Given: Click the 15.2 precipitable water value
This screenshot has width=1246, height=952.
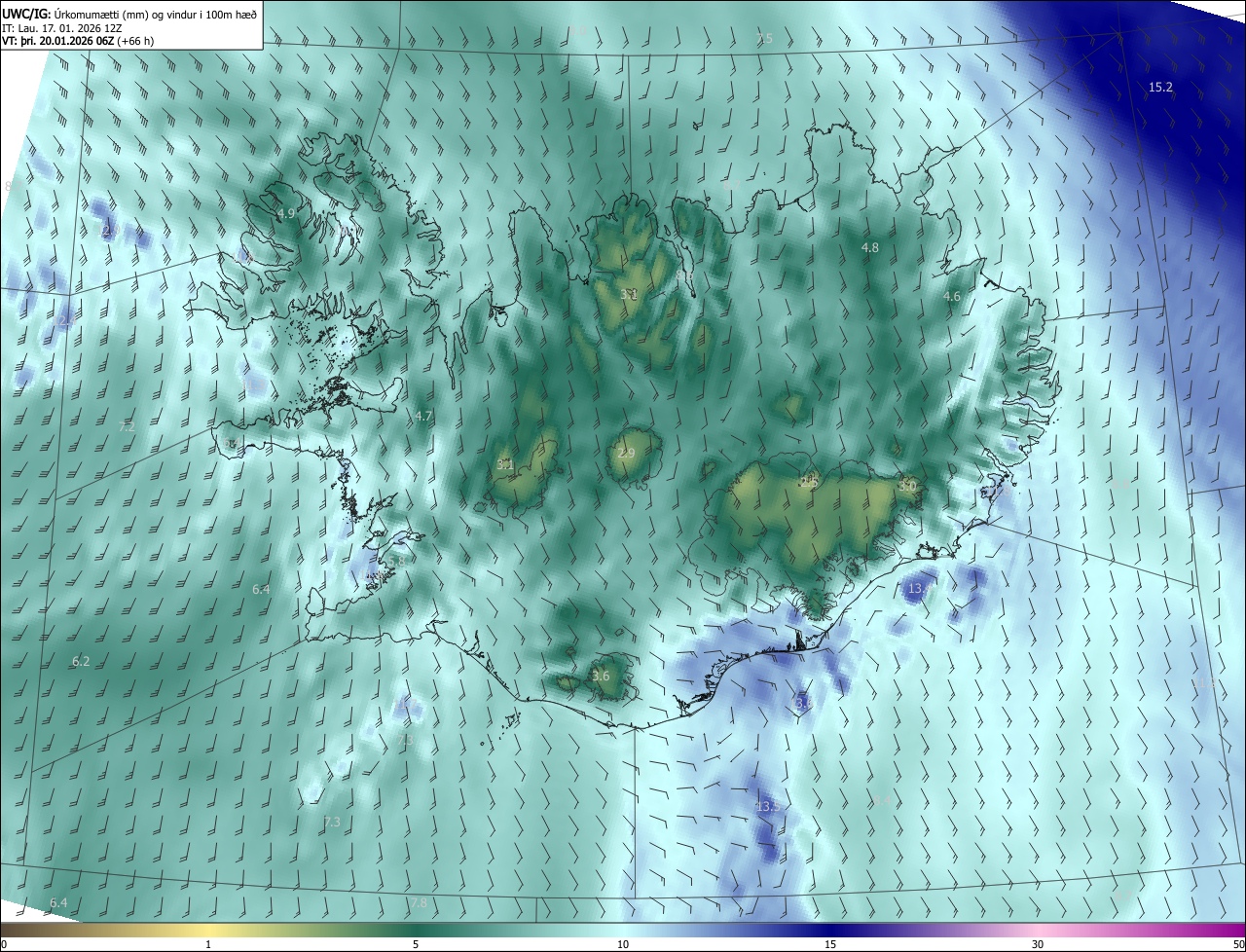Looking at the screenshot, I should 1160,87.
